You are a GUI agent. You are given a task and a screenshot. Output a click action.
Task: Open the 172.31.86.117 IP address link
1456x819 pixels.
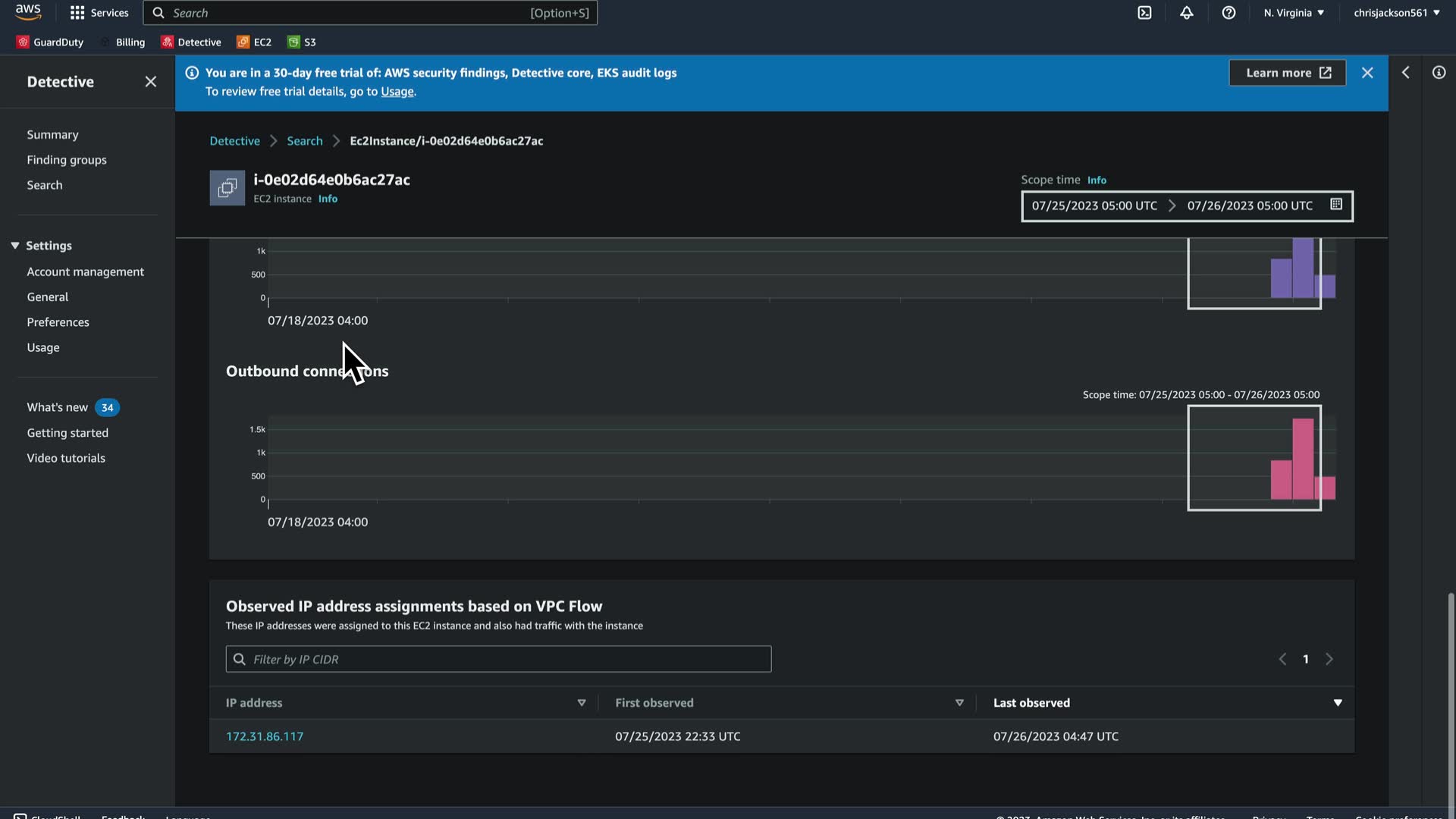(x=265, y=736)
